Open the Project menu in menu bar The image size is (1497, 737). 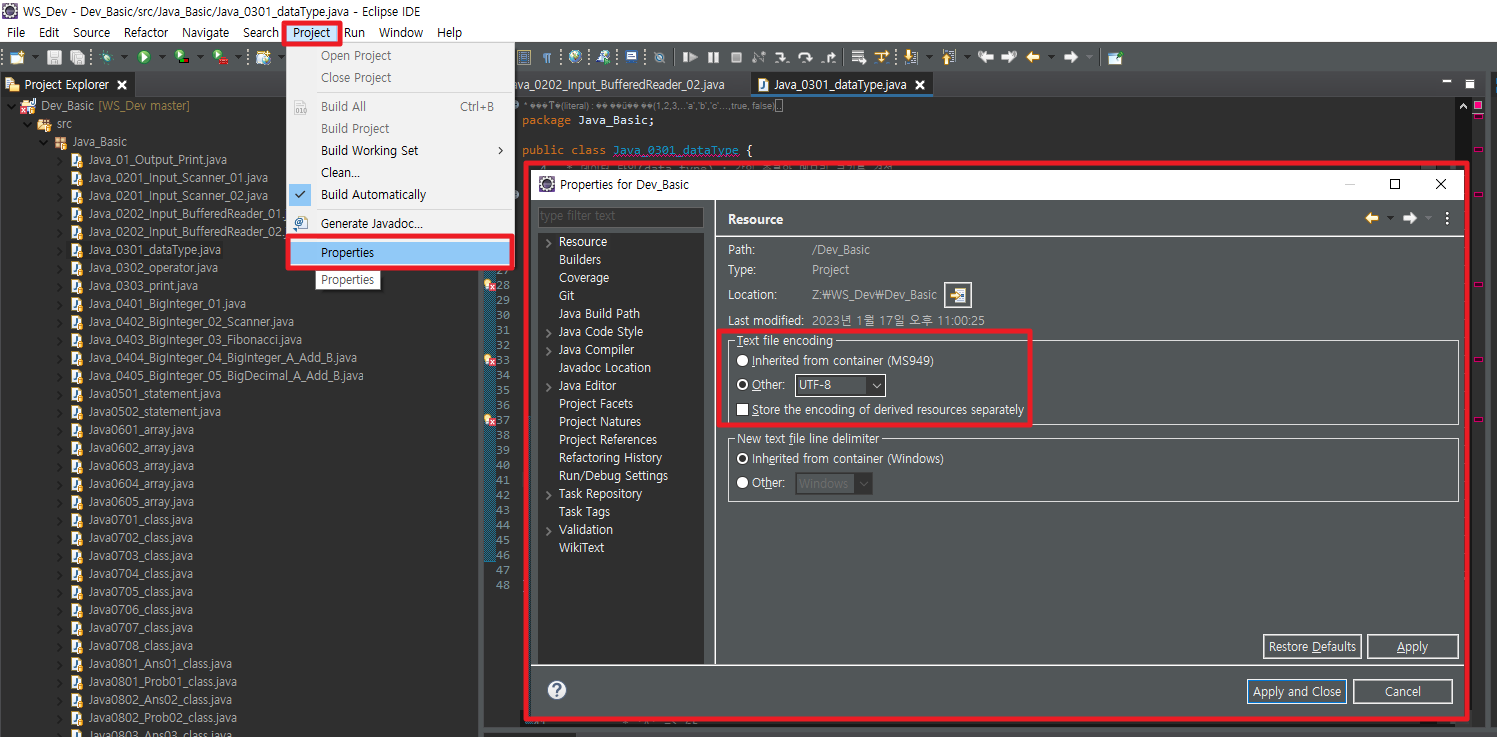coord(312,32)
